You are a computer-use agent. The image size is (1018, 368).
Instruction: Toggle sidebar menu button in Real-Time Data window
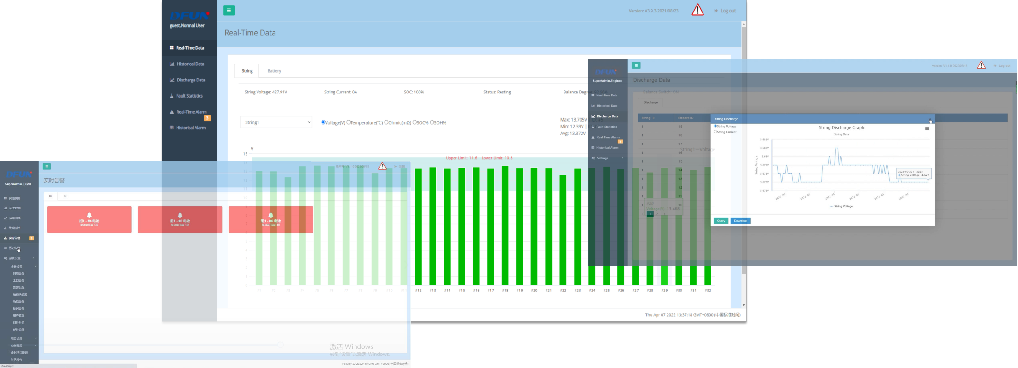pos(229,10)
